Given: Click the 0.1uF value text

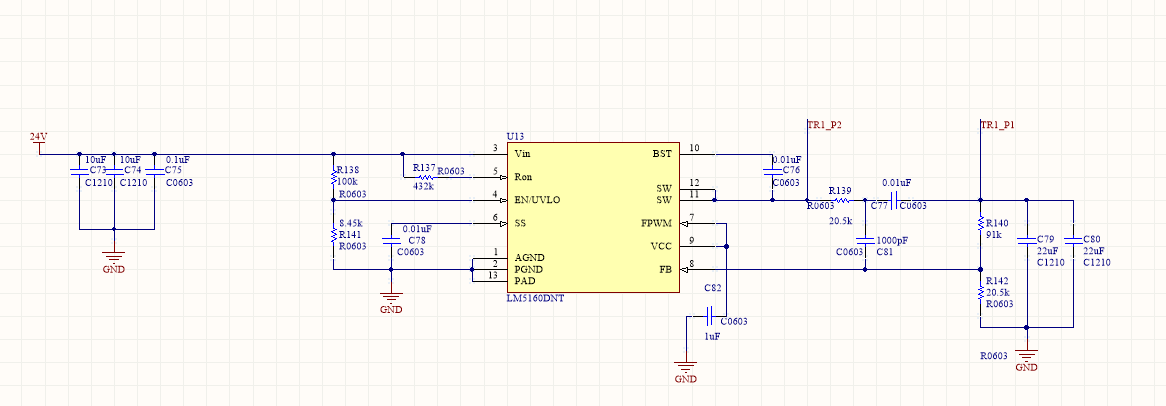Looking at the screenshot, I should pos(178,160).
